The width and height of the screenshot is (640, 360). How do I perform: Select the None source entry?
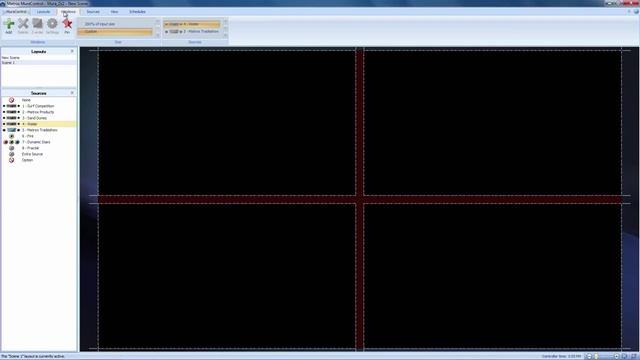tap(39, 100)
